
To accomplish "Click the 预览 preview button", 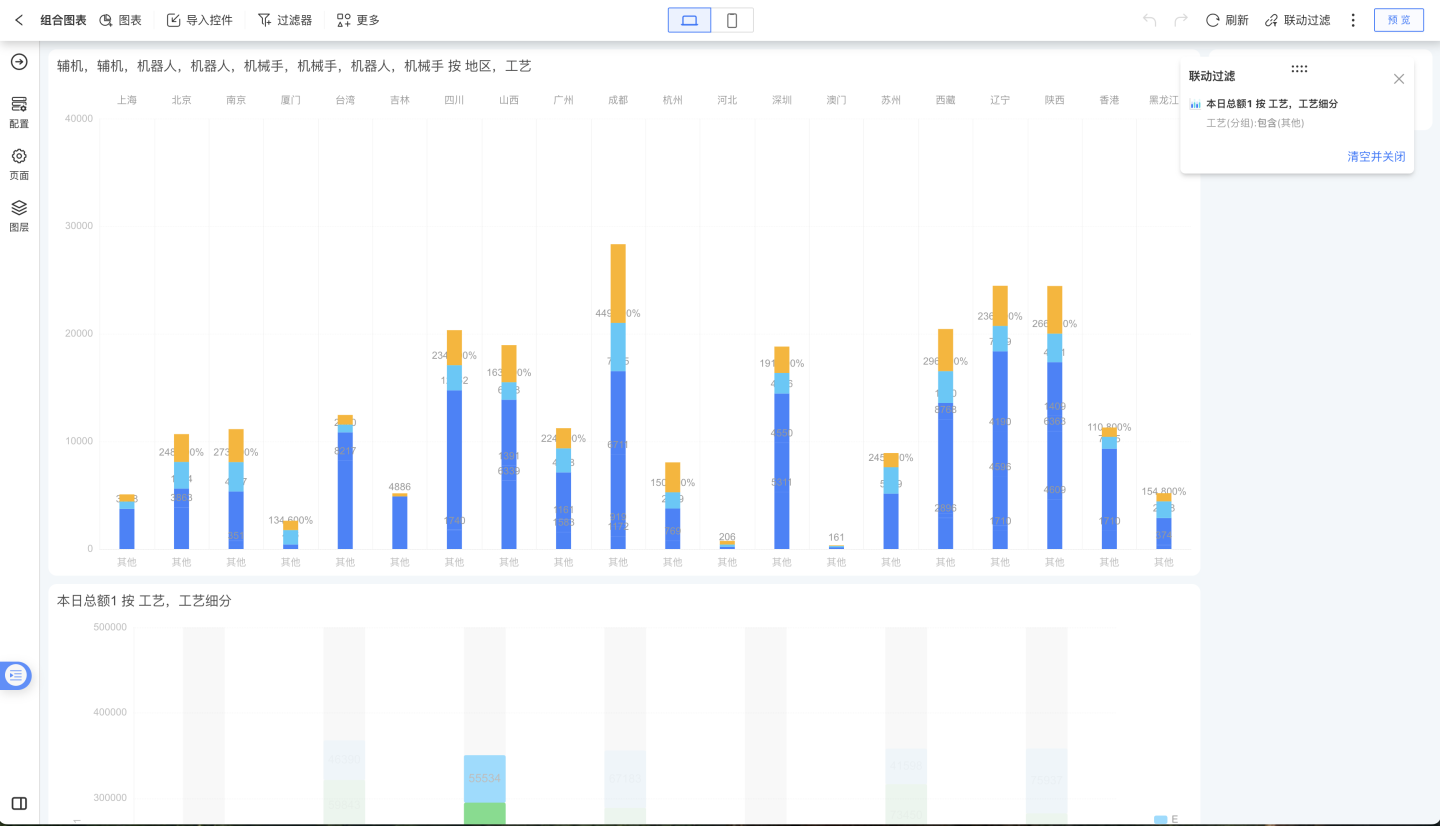I will click(x=1398, y=20).
